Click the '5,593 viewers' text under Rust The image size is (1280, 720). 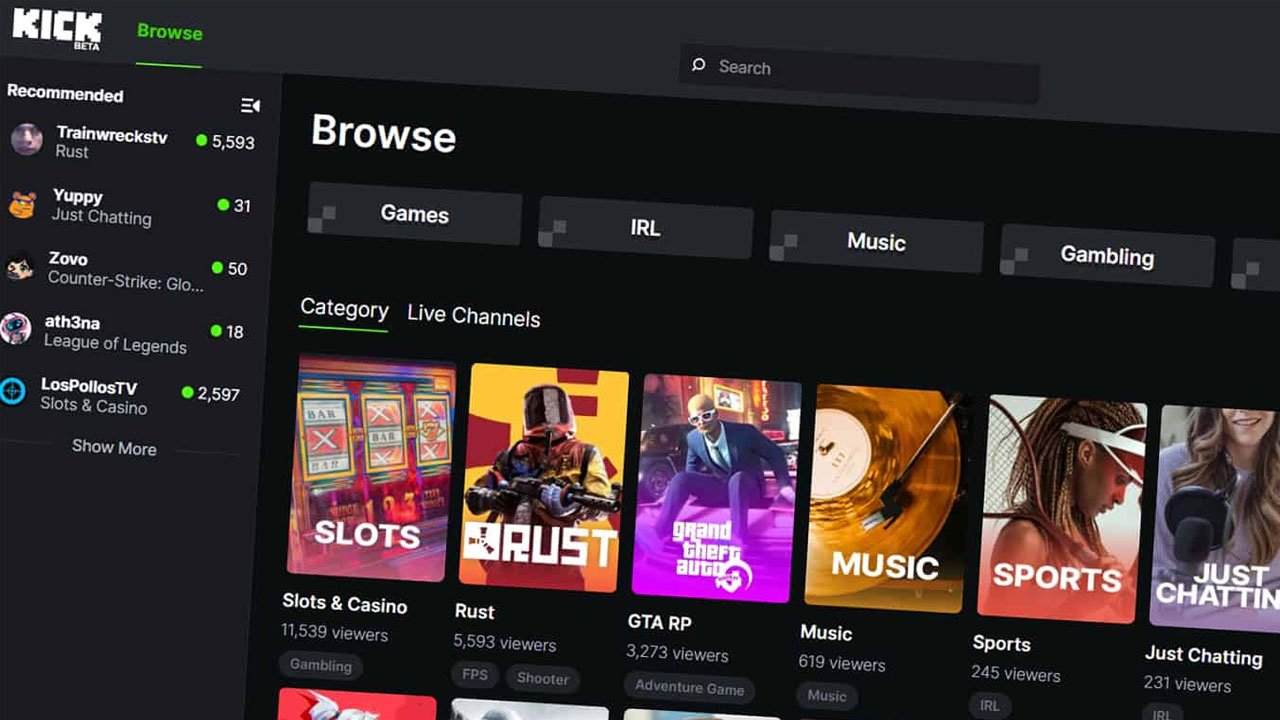point(504,642)
